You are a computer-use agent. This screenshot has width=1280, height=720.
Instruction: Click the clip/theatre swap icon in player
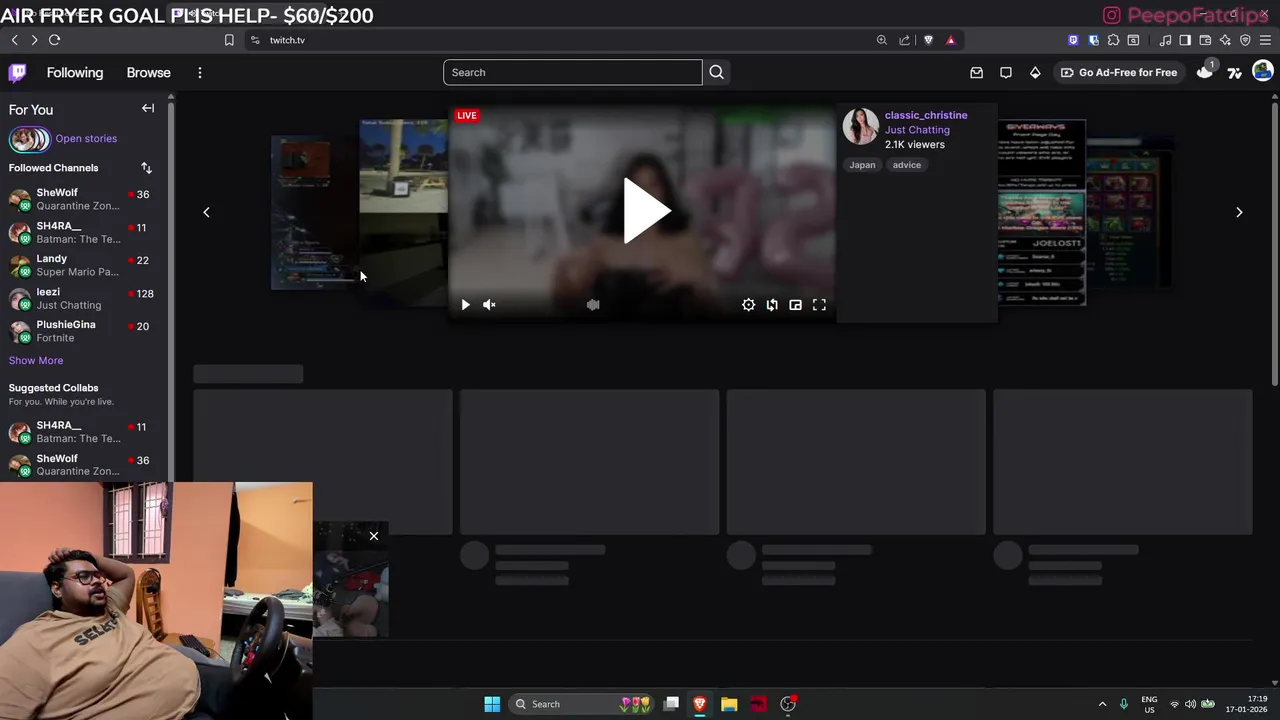772,305
